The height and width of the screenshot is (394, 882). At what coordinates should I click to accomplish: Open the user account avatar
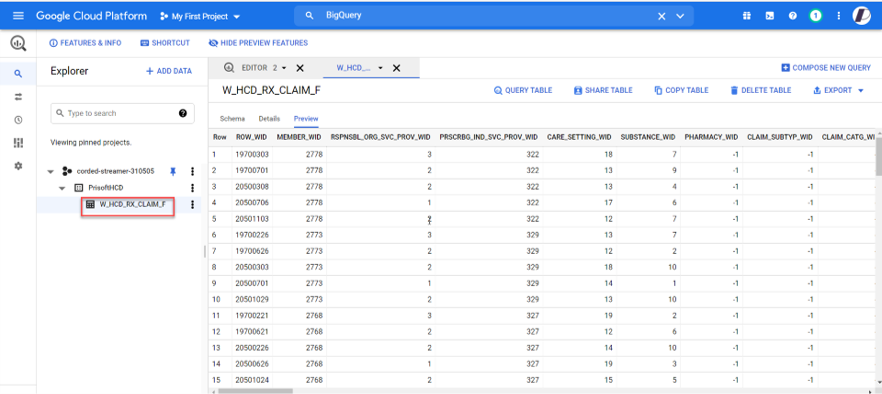click(x=861, y=16)
